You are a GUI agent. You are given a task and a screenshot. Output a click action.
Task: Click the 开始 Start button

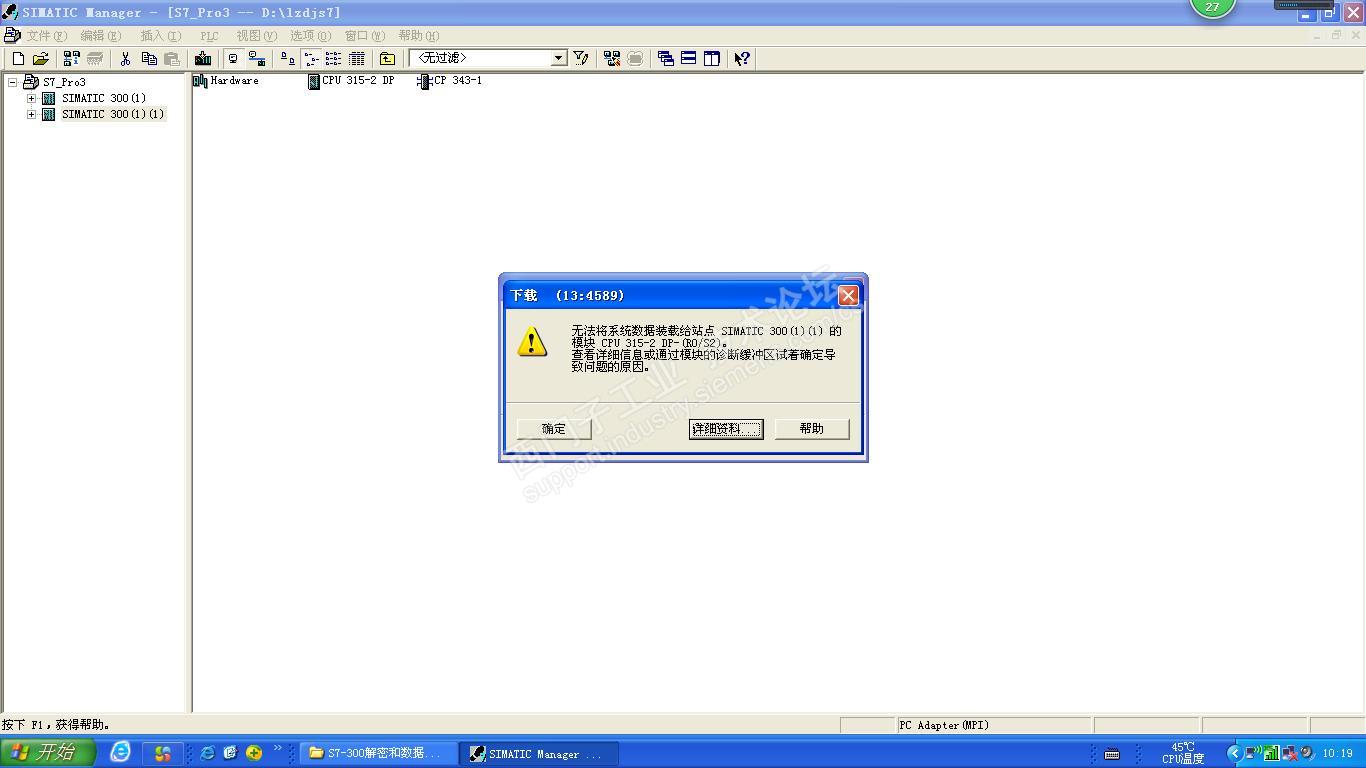click(x=48, y=753)
